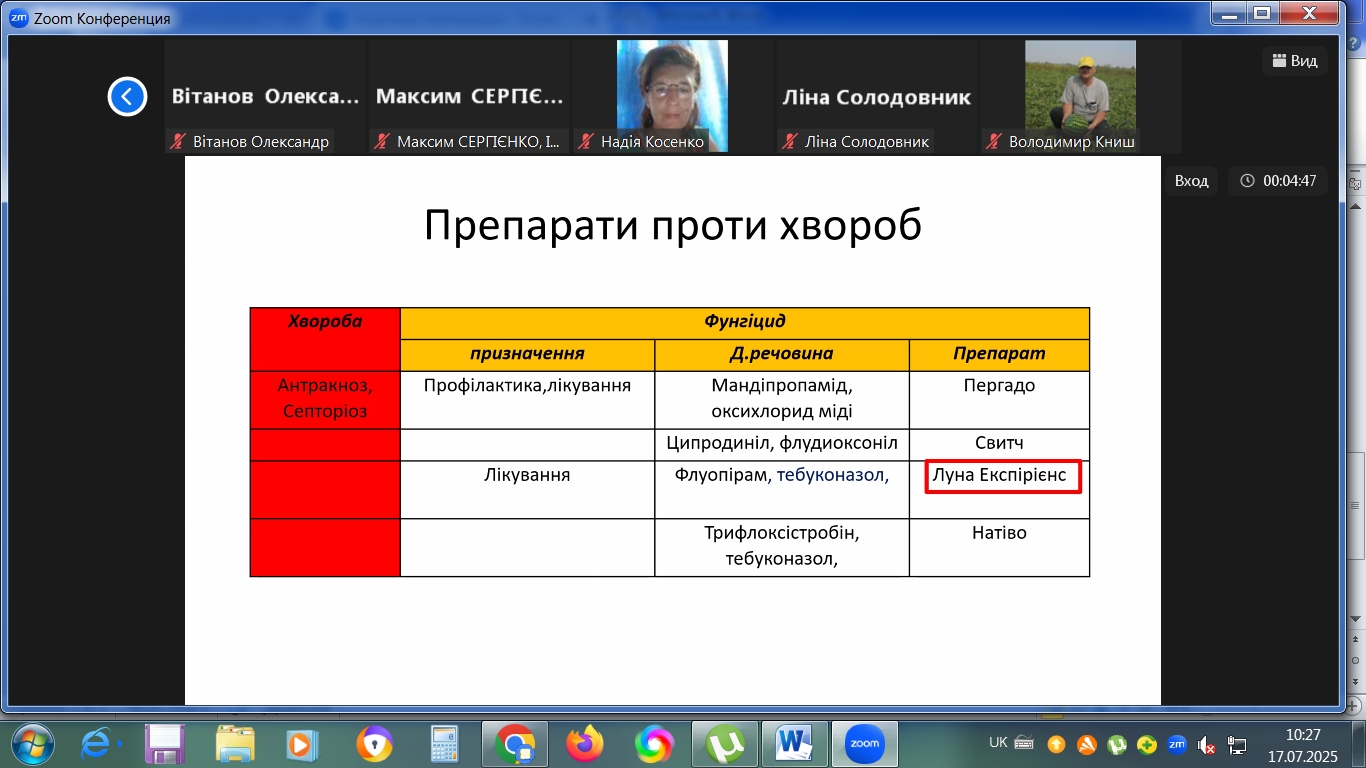Screen dimensions: 1366x768
Task: Select Ліна Солодовник participant tile
Action: tap(876, 96)
